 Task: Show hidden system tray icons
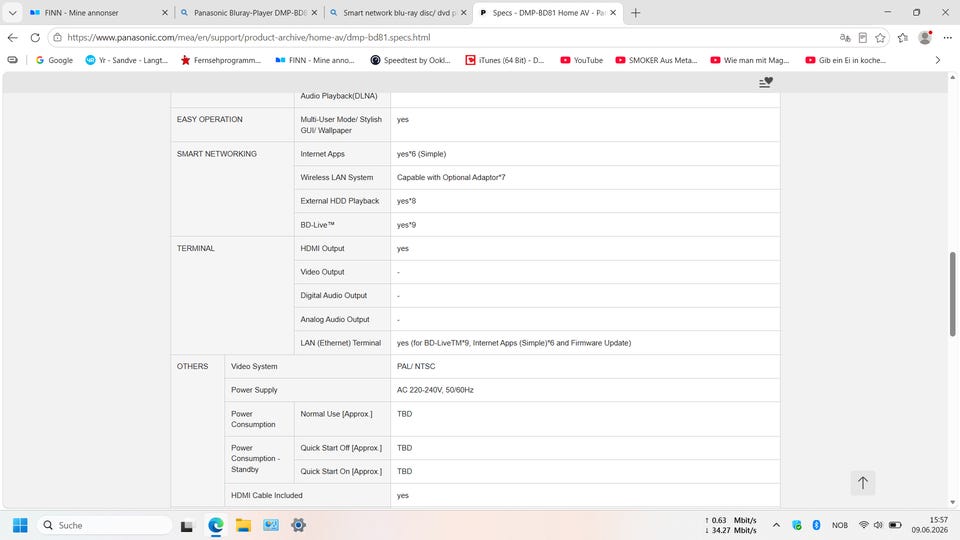(776, 525)
